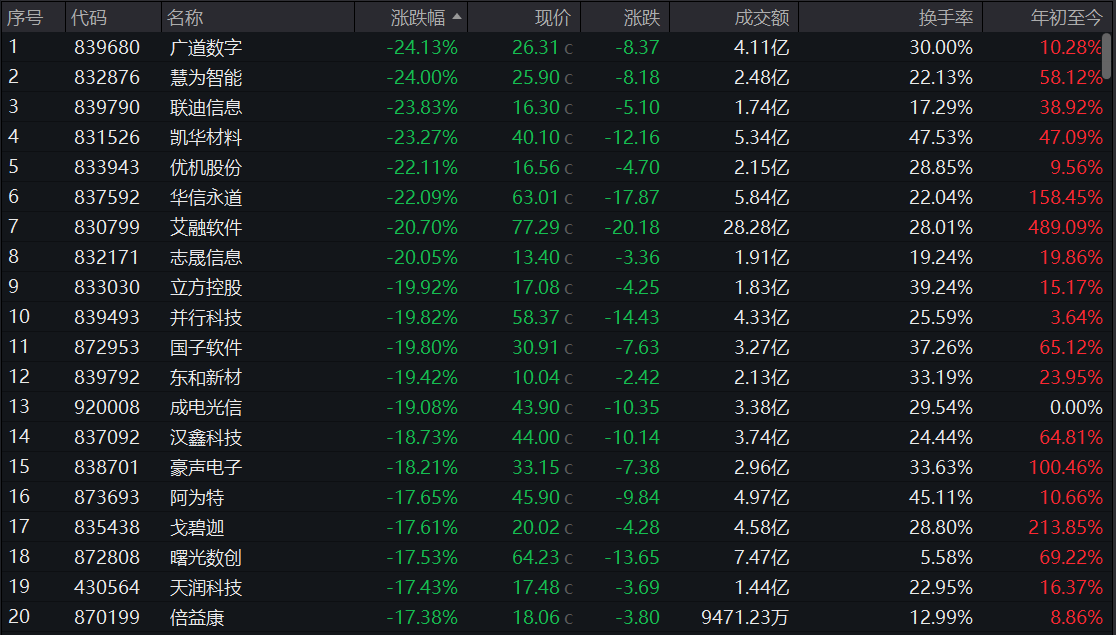Viewport: 1116px width, 635px height.
Task: Select stock 东和新材
Action: (206, 377)
